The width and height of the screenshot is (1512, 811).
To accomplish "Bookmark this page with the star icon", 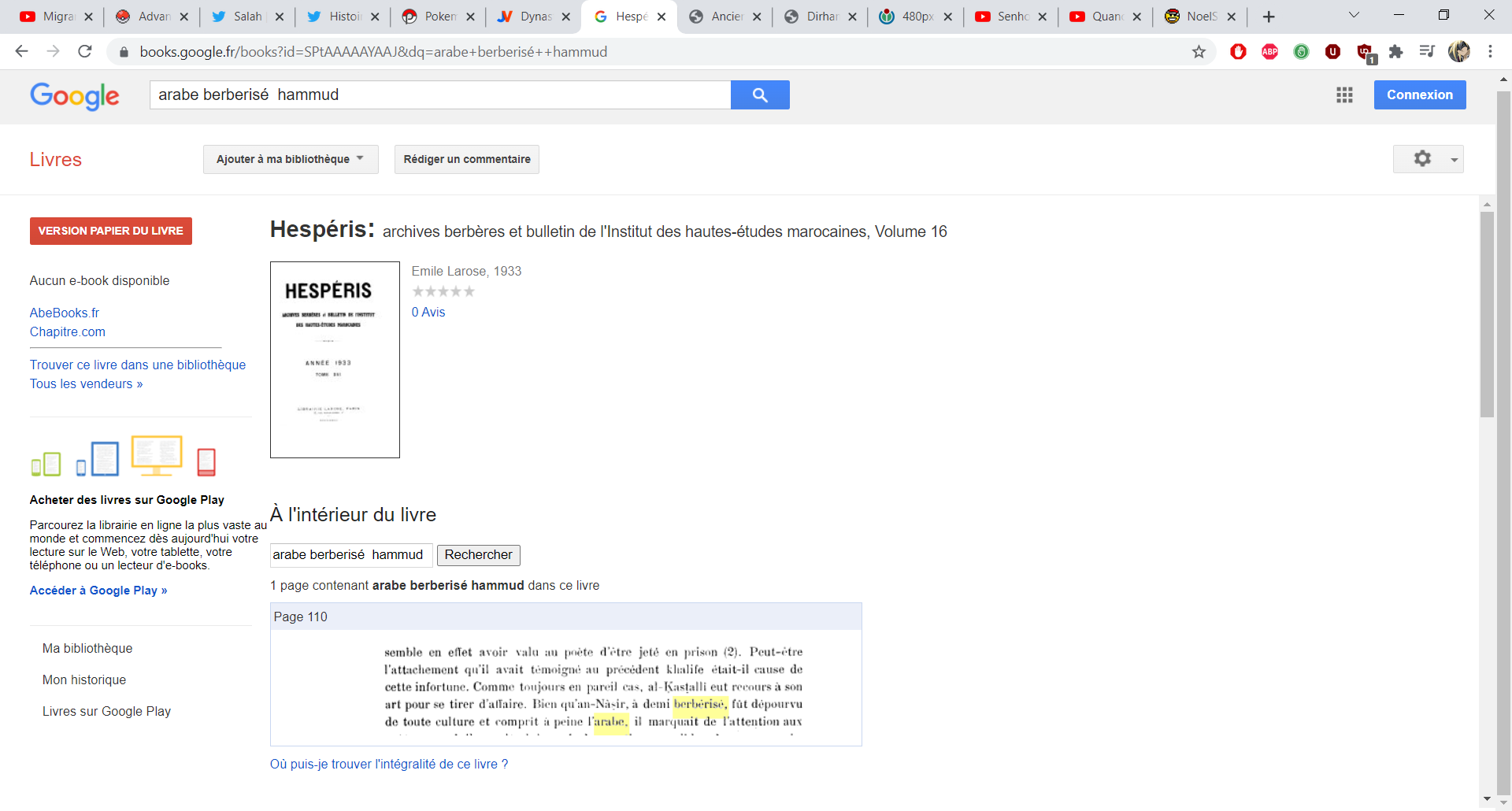I will pos(1199,52).
